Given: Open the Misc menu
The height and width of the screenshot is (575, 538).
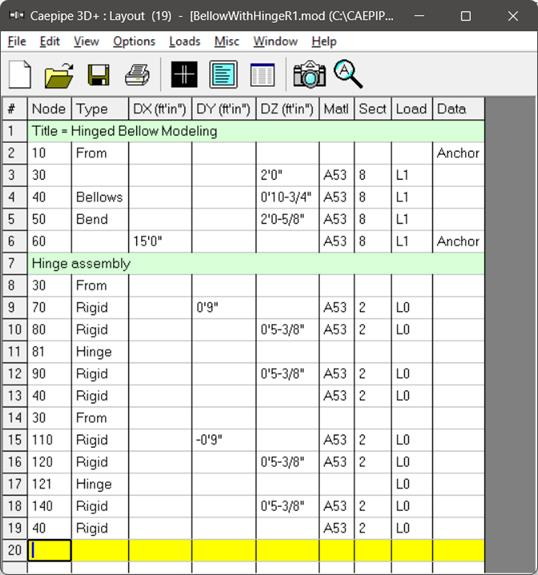Looking at the screenshot, I should click(x=227, y=41).
